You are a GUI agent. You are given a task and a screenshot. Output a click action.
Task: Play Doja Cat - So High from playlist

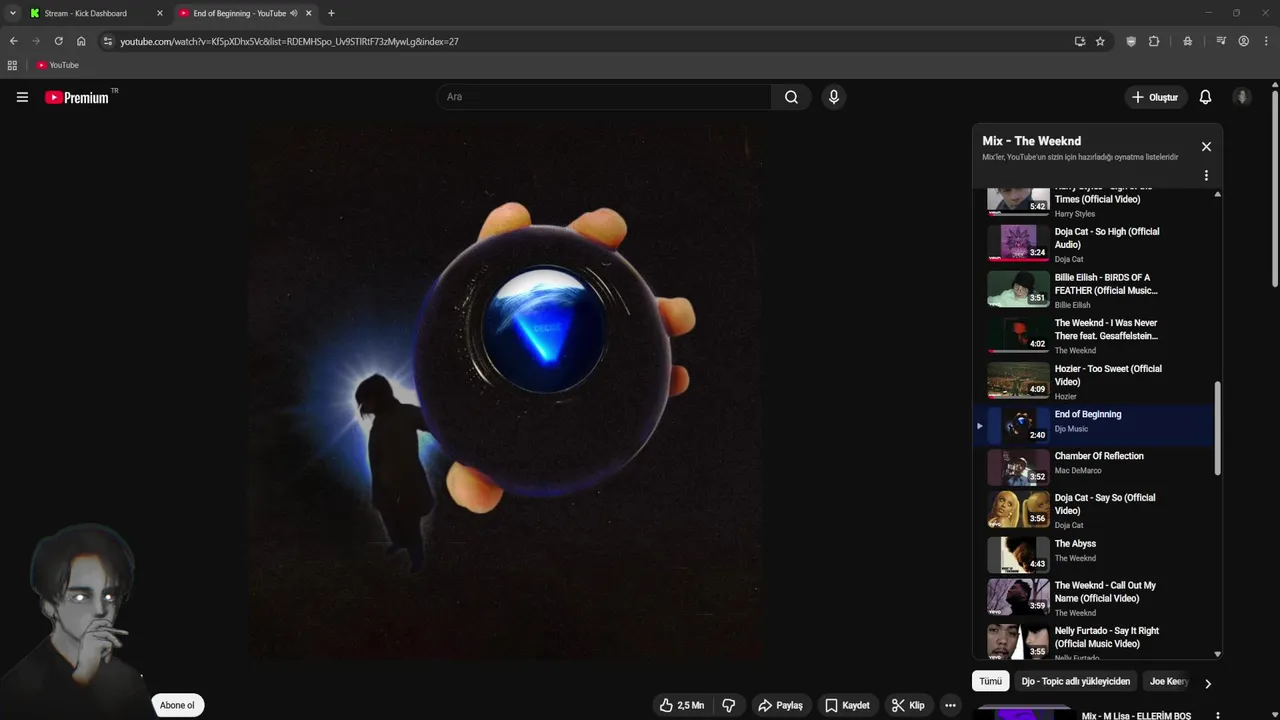pyautogui.click(x=1095, y=243)
